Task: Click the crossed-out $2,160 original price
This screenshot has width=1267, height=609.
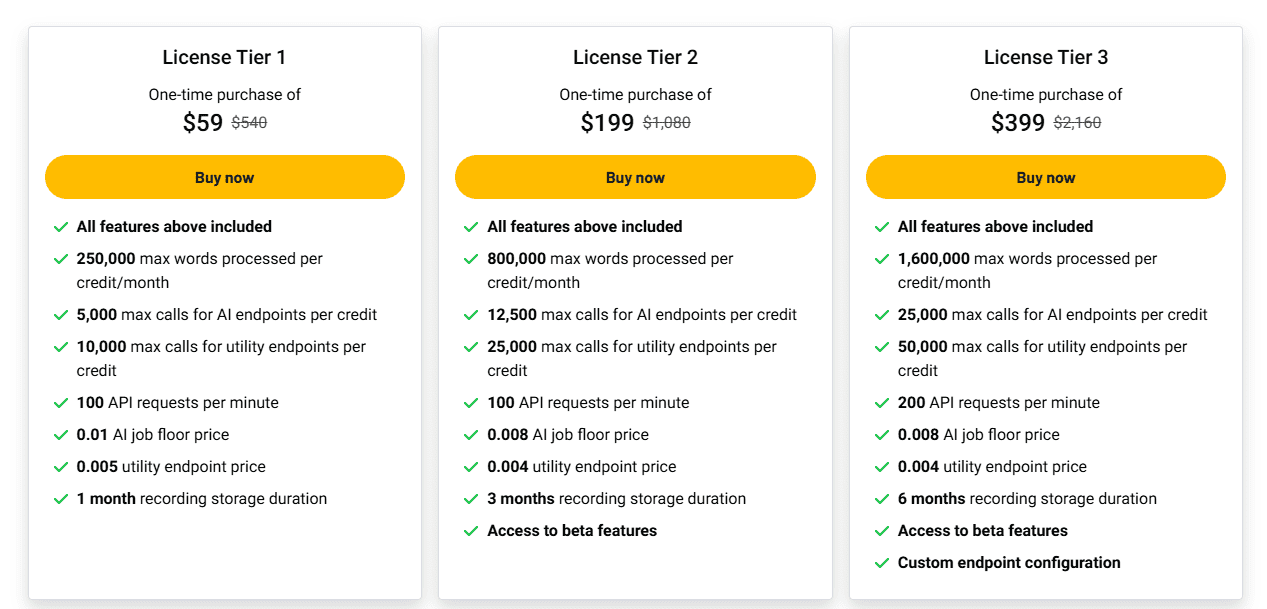Action: tap(1077, 123)
